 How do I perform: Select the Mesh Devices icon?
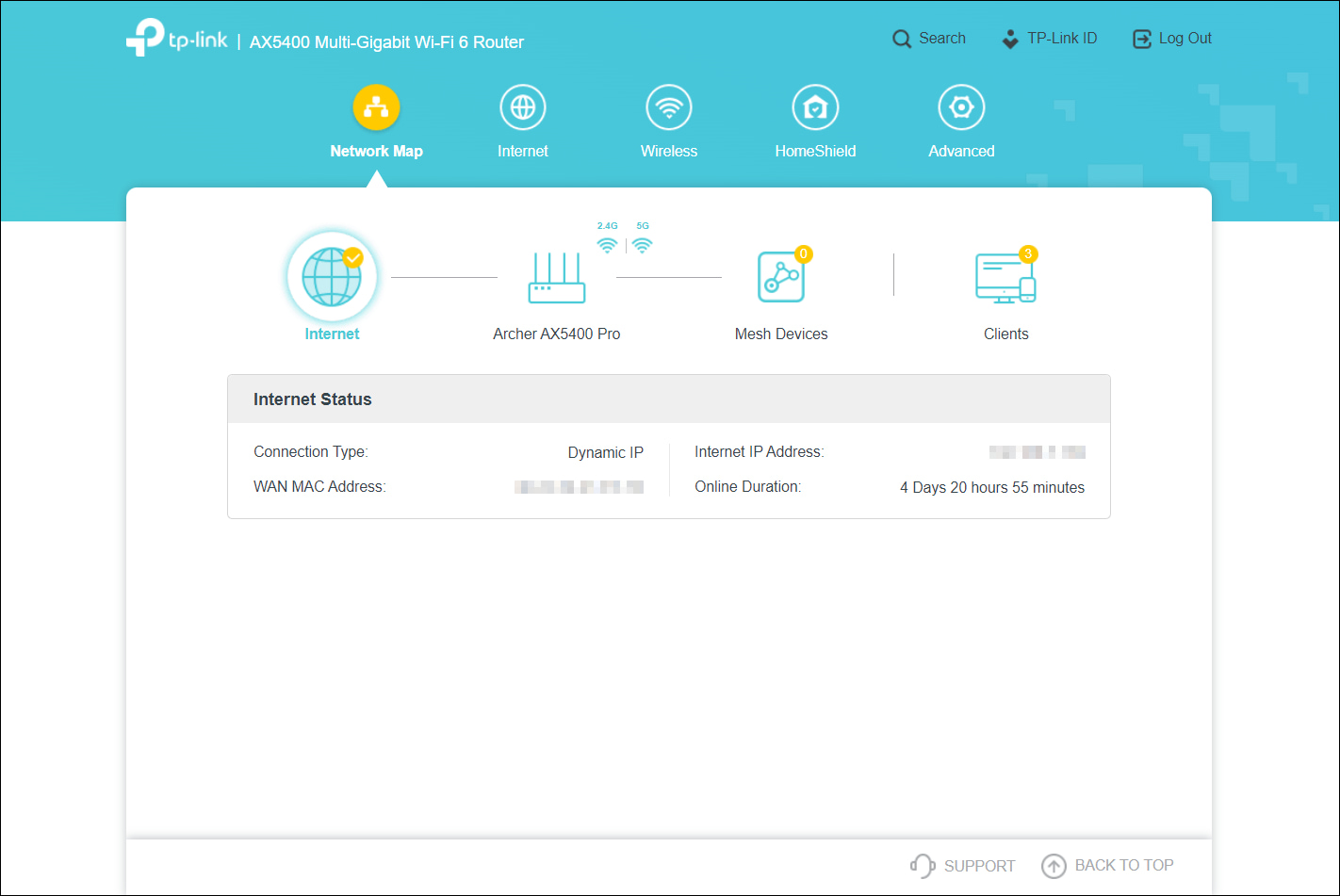coord(781,277)
